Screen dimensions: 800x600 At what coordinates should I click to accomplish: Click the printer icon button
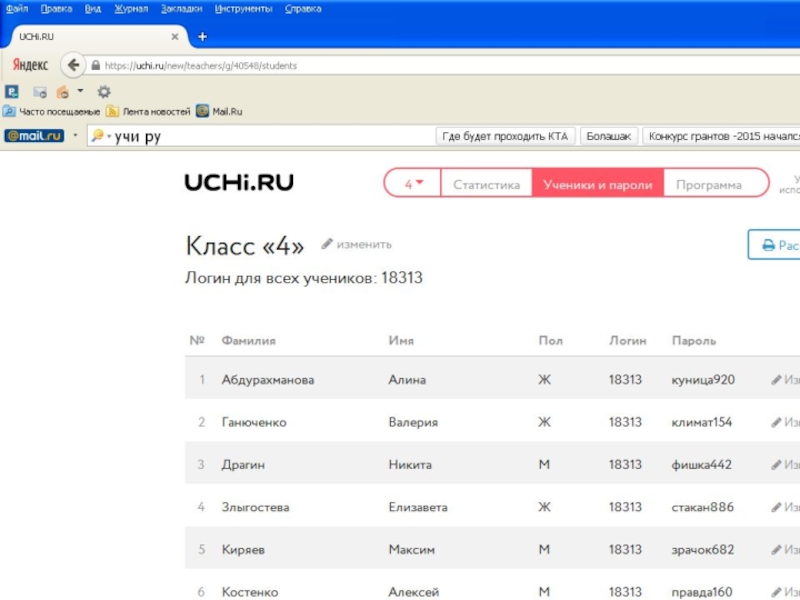768,245
